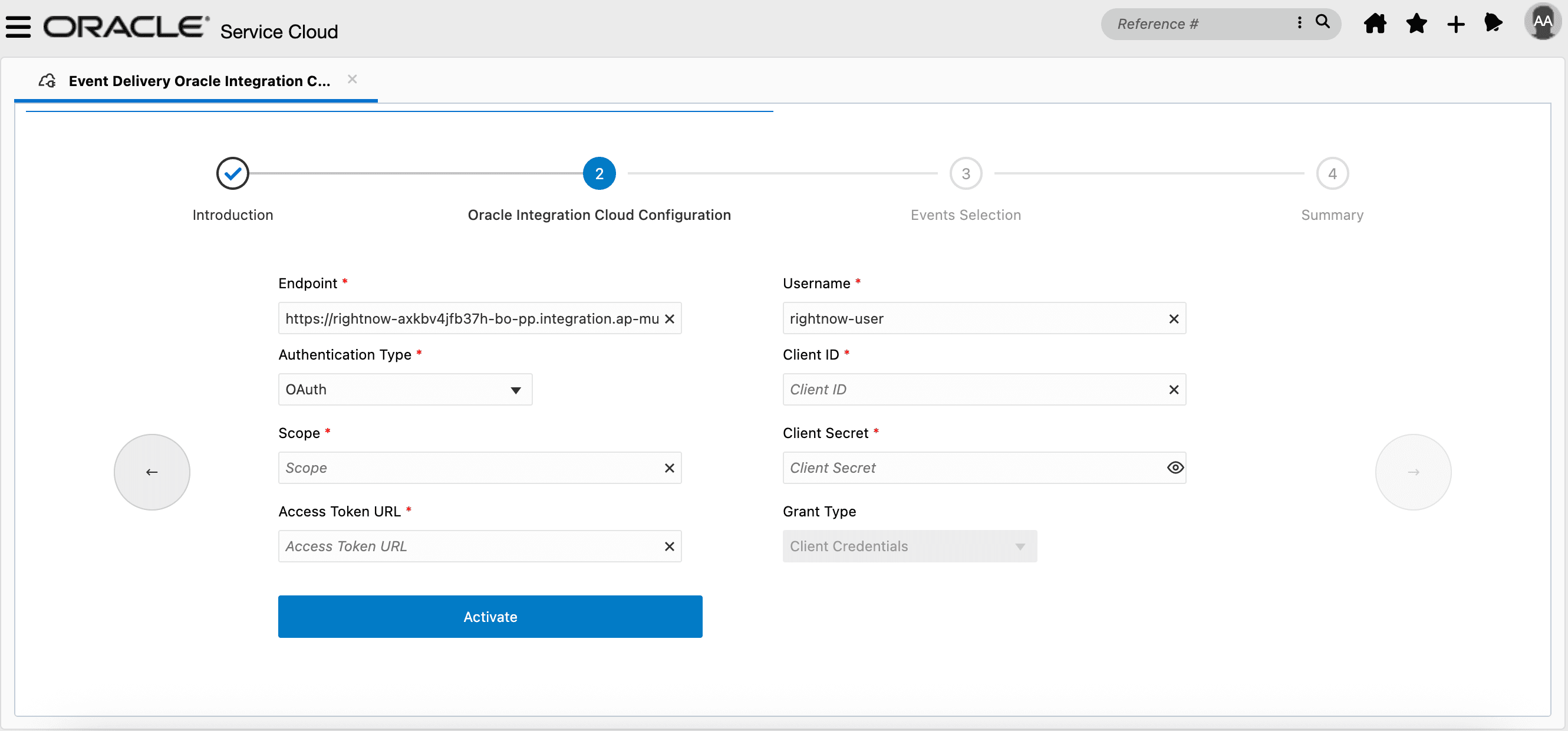1568x731 pixels.
Task: Click the plus icon to add new item
Action: (x=1456, y=24)
